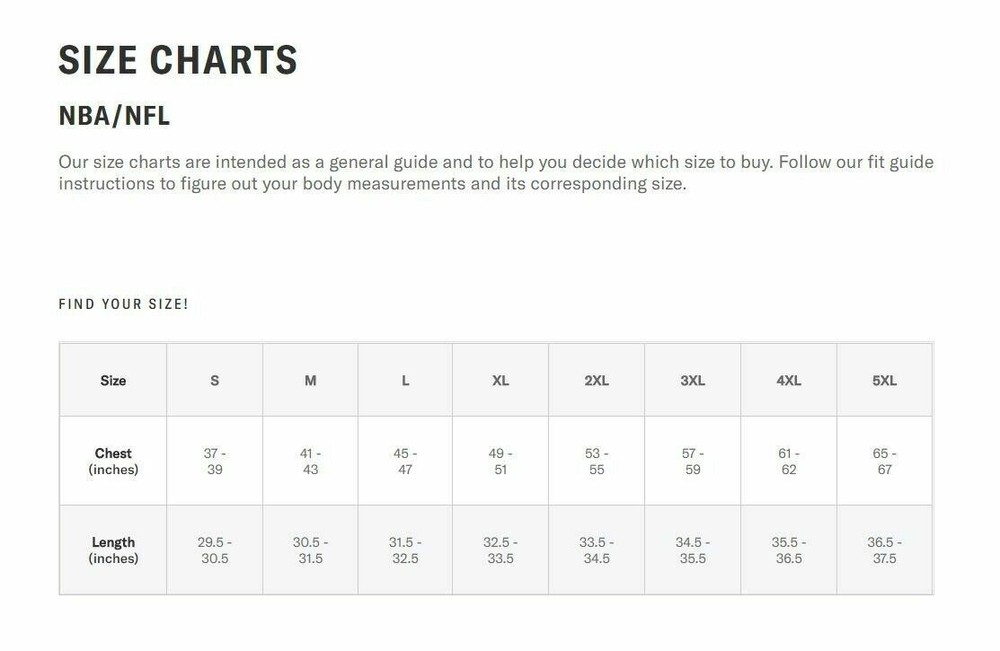Click the Chest (inches) row label
This screenshot has height=651, width=1000.
(113, 461)
